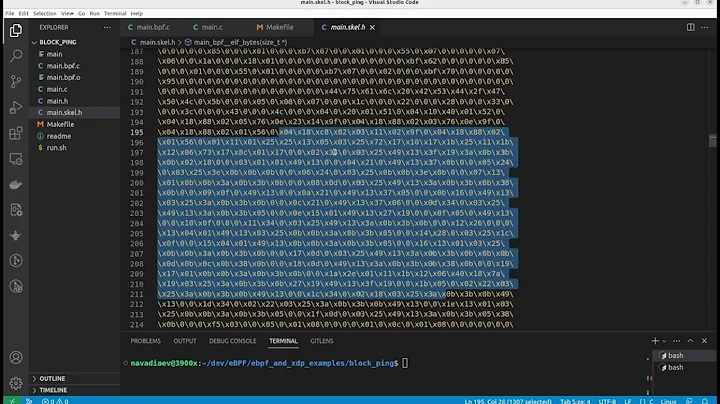Click the notifications bell in status bar
The image size is (720, 404).
click(705, 401)
